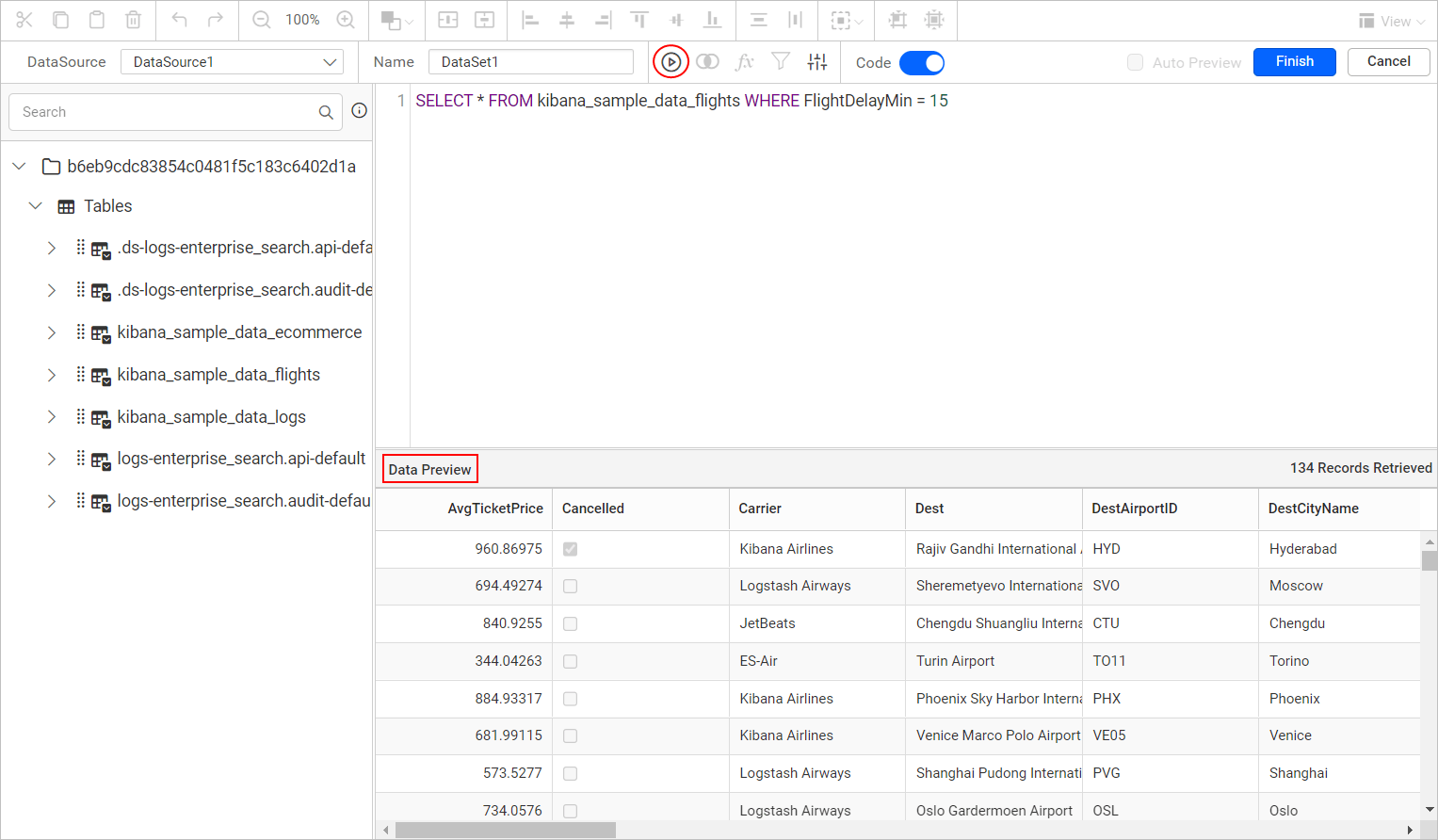Zoom out with the minus magnifier

(262, 20)
